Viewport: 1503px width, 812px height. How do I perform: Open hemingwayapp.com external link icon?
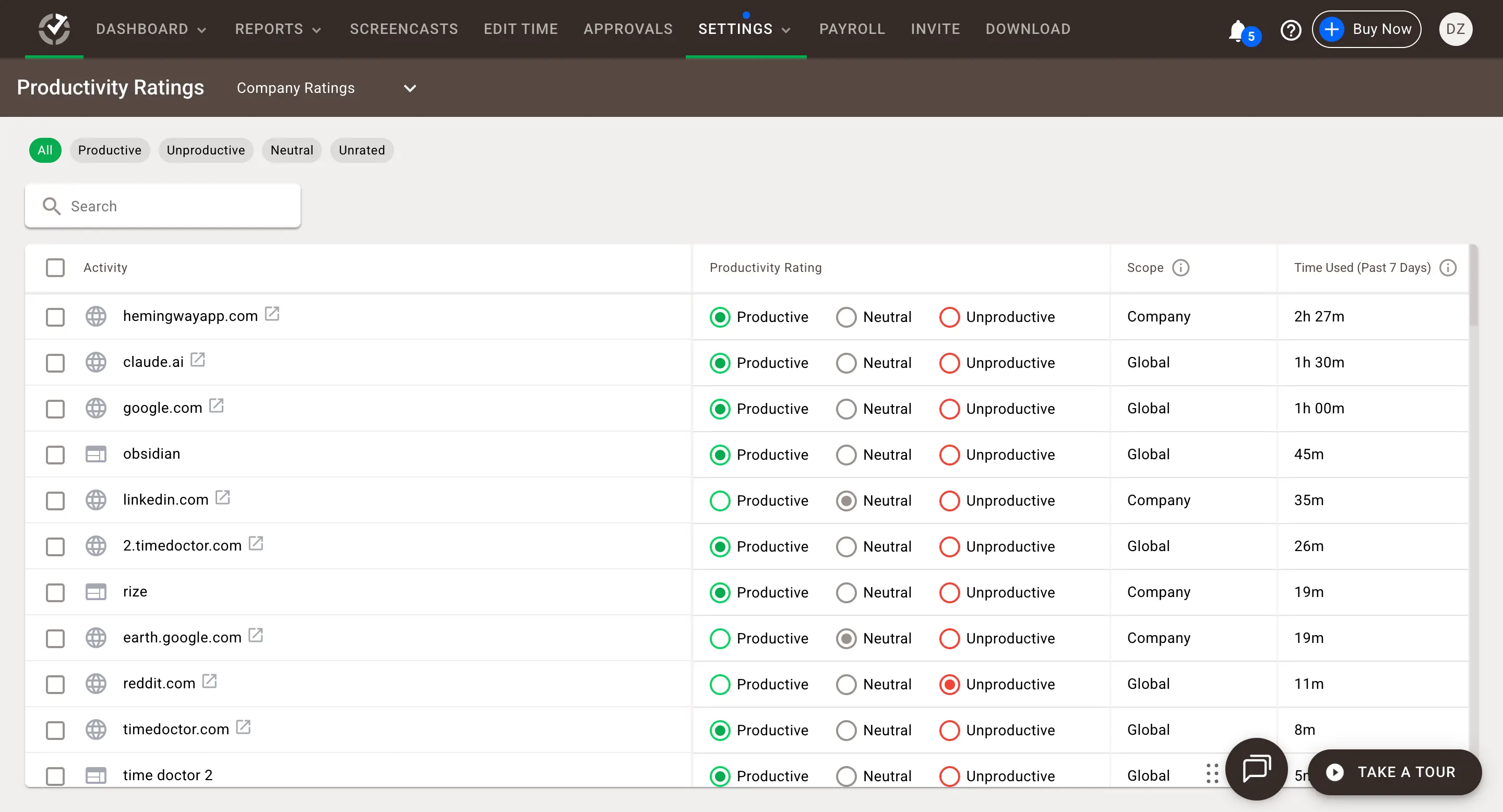[272, 314]
